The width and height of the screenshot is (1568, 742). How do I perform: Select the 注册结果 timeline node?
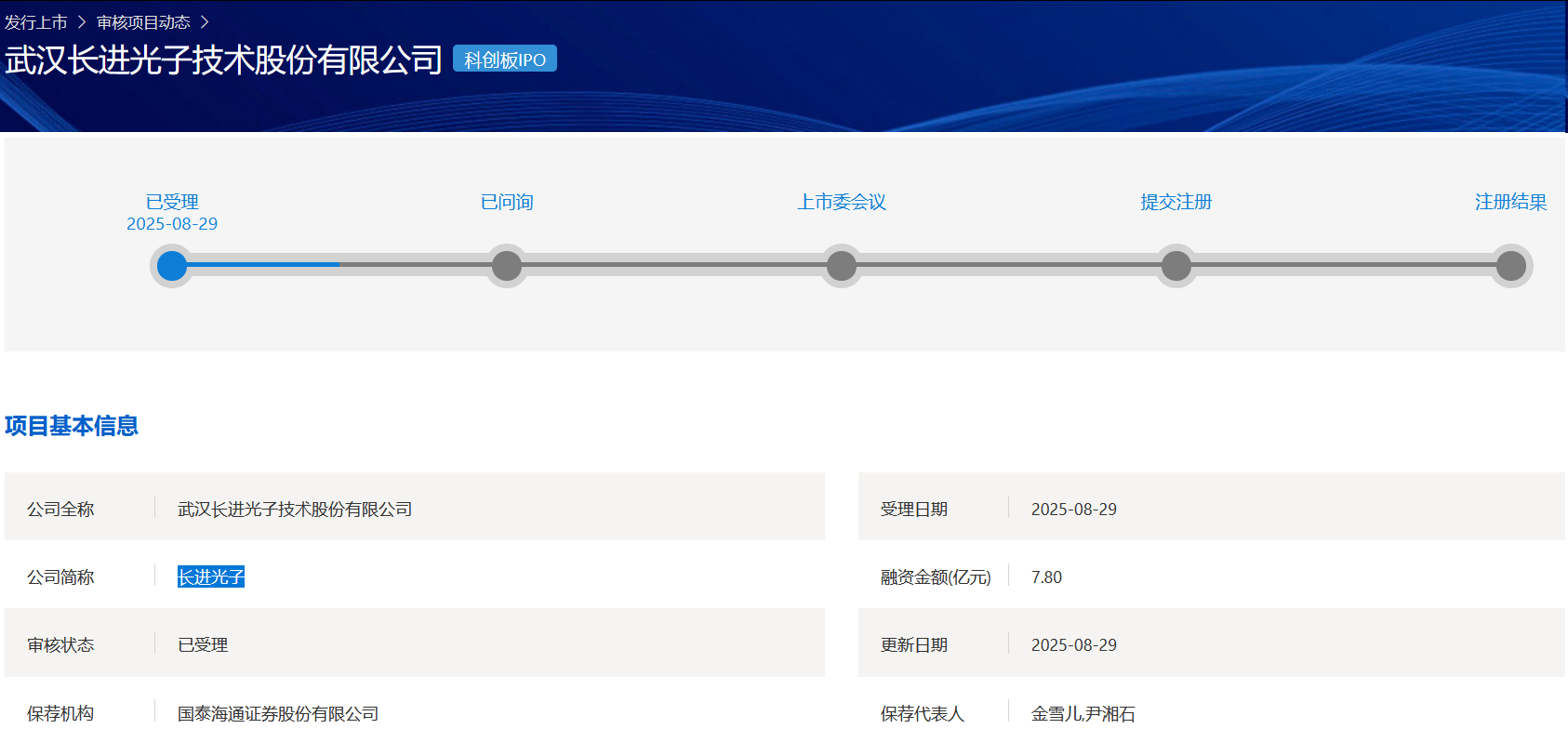(1511, 266)
